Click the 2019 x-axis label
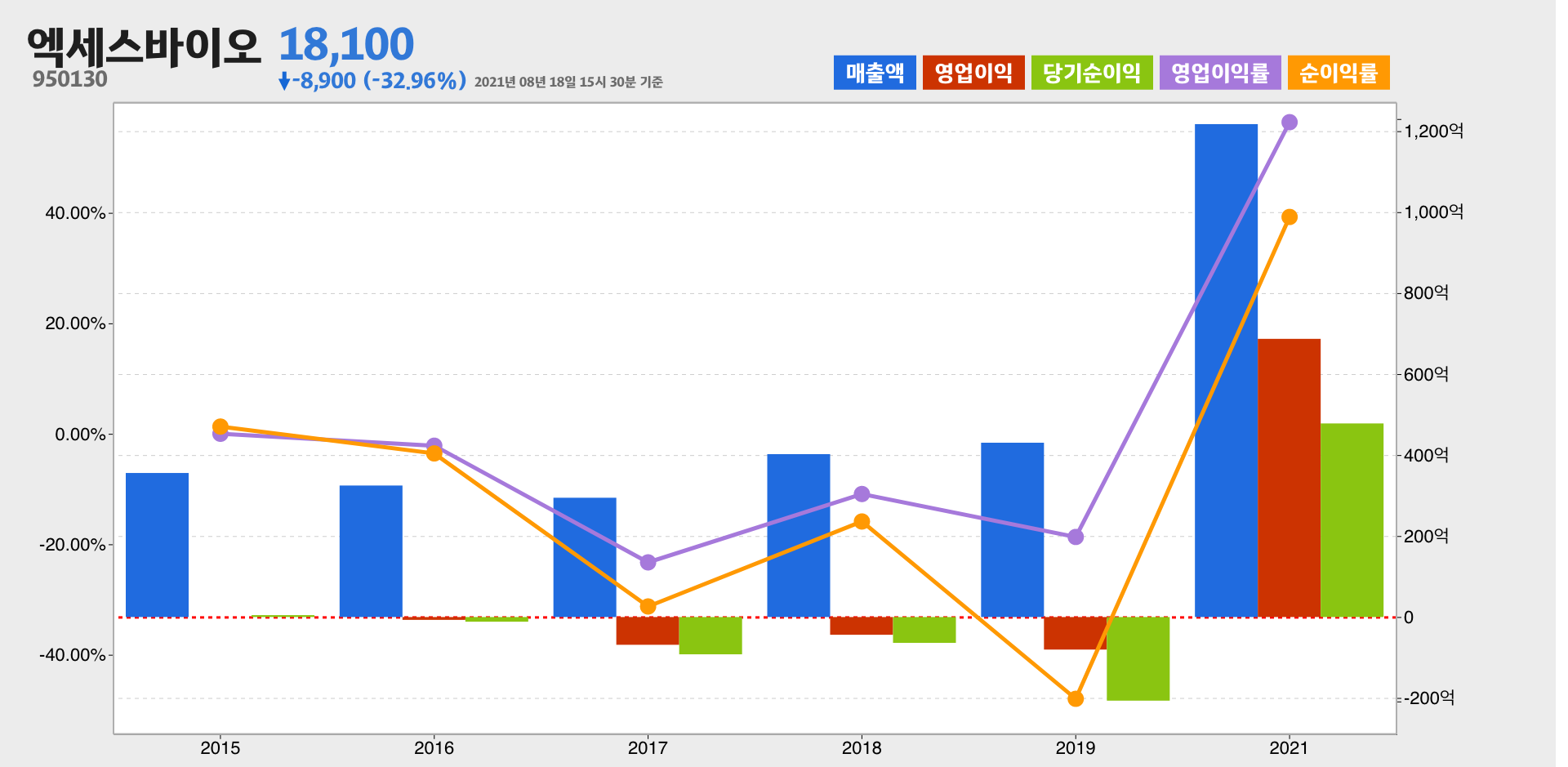Image resolution: width=1568 pixels, height=767 pixels. point(1076,747)
